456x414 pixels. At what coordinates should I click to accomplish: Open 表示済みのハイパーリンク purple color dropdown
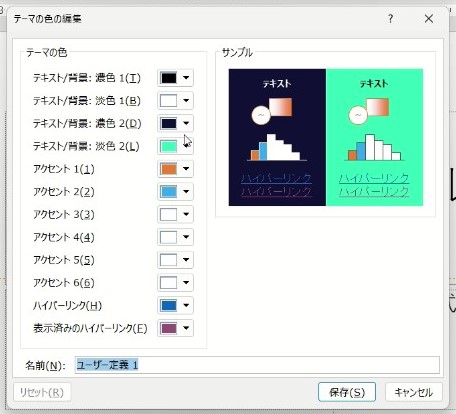pos(175,328)
